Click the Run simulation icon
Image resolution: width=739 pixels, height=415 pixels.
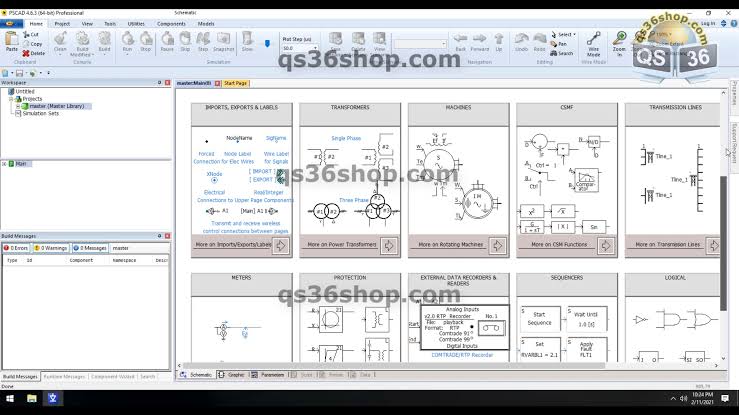tap(127, 39)
